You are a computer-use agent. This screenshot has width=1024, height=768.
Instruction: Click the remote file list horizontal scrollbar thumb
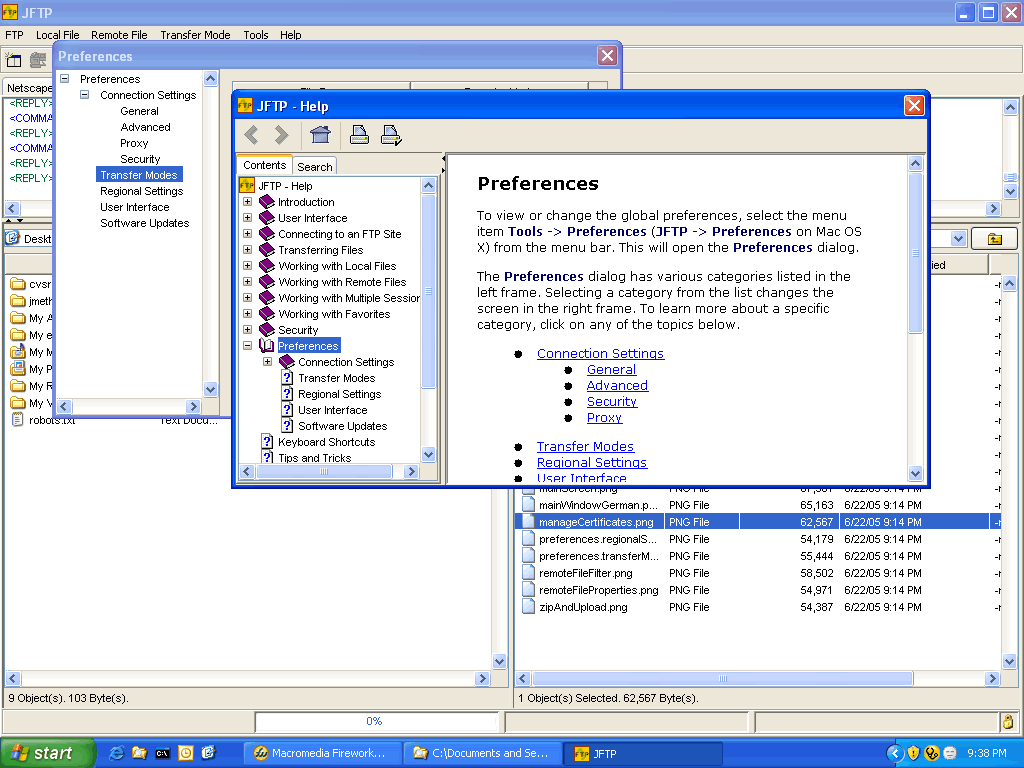coord(722,679)
